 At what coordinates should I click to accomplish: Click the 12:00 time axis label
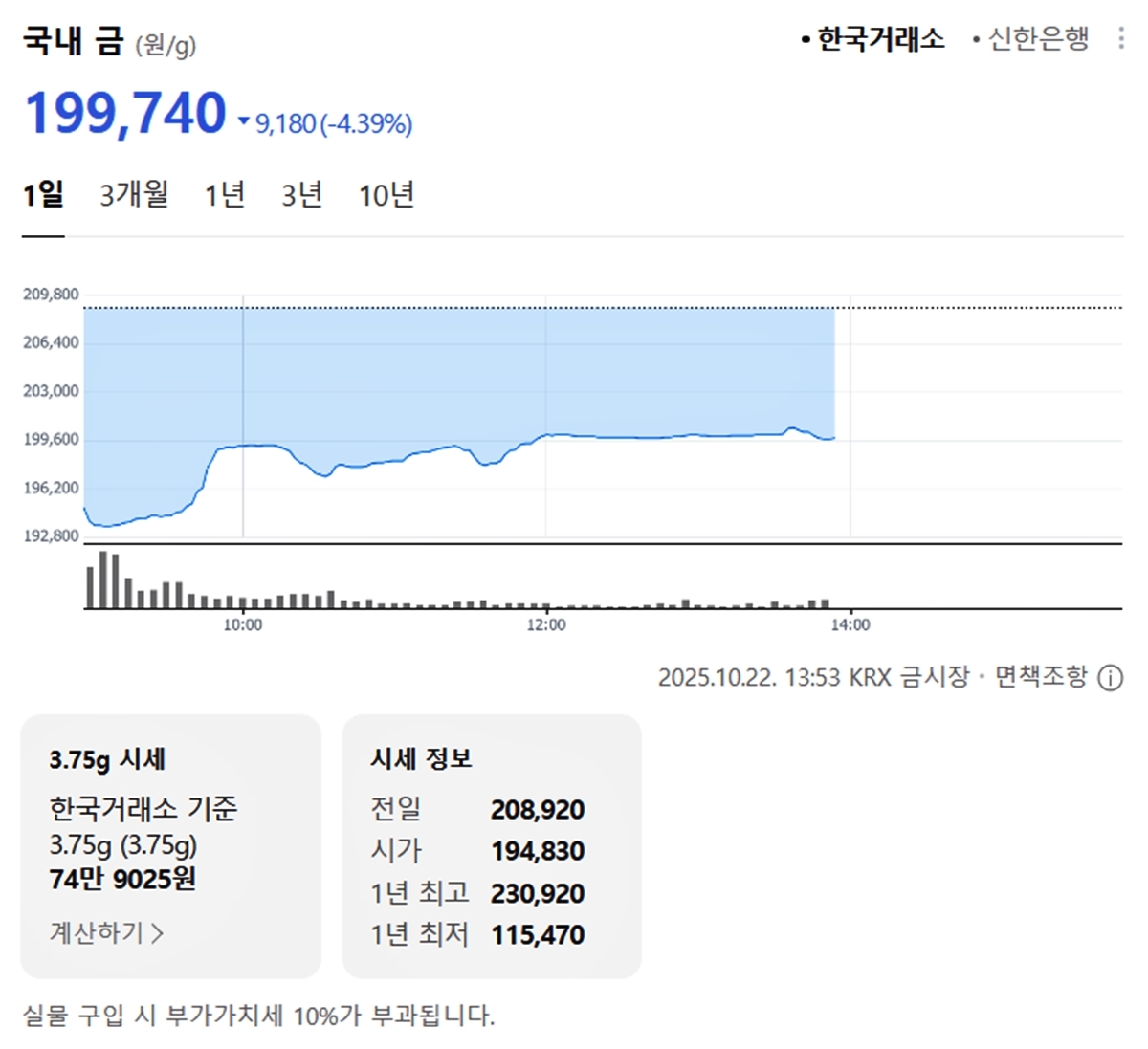pos(546,625)
